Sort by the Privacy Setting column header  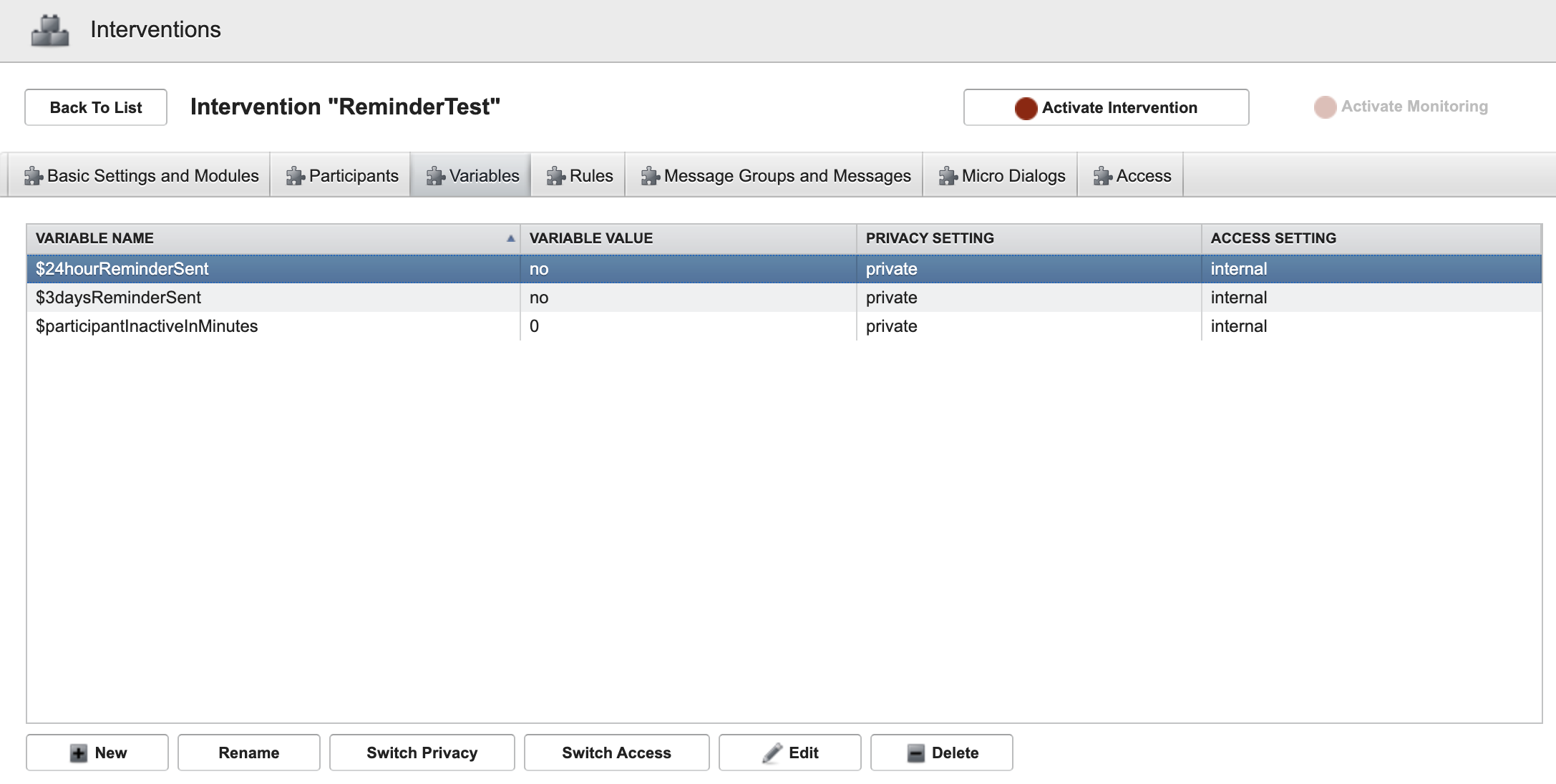(x=929, y=239)
